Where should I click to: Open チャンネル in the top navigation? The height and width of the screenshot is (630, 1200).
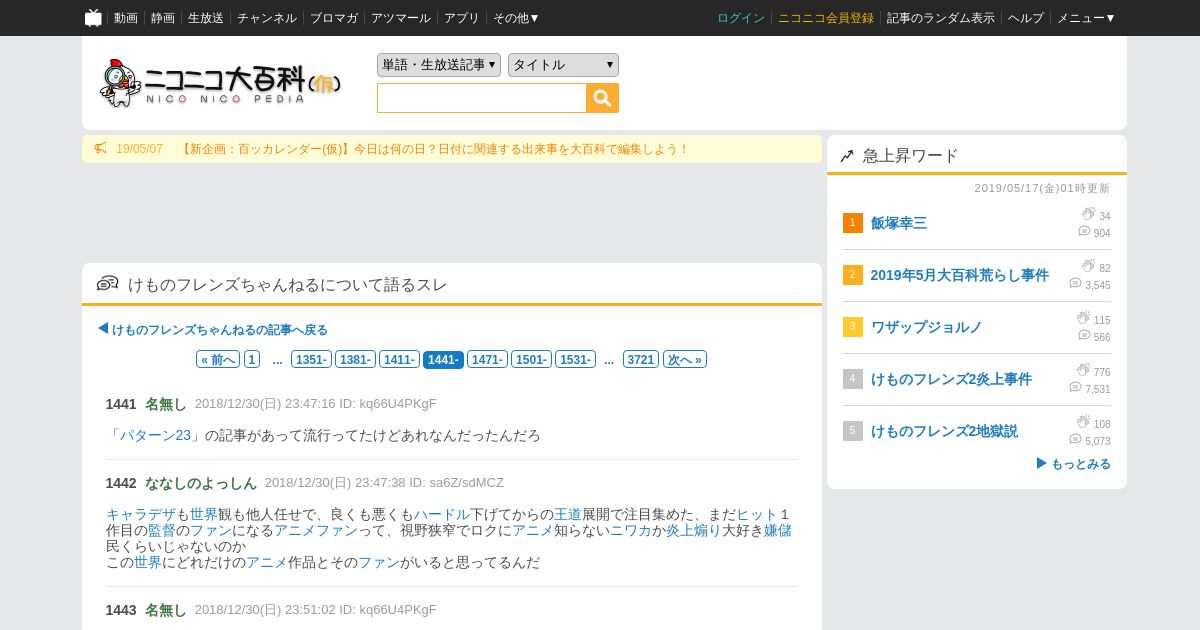click(x=267, y=18)
